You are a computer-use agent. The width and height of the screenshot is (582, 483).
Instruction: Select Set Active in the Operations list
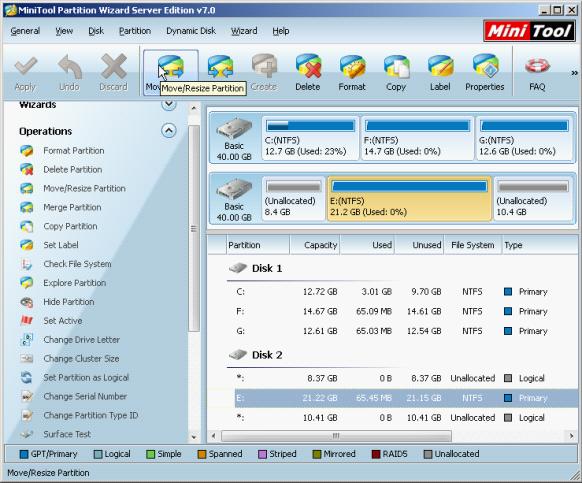63,320
